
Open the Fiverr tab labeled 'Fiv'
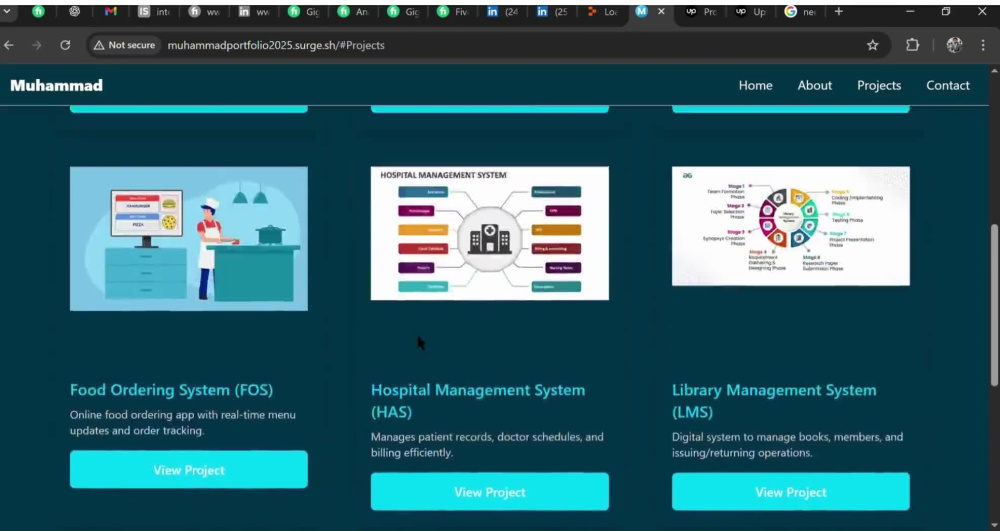click(453, 11)
